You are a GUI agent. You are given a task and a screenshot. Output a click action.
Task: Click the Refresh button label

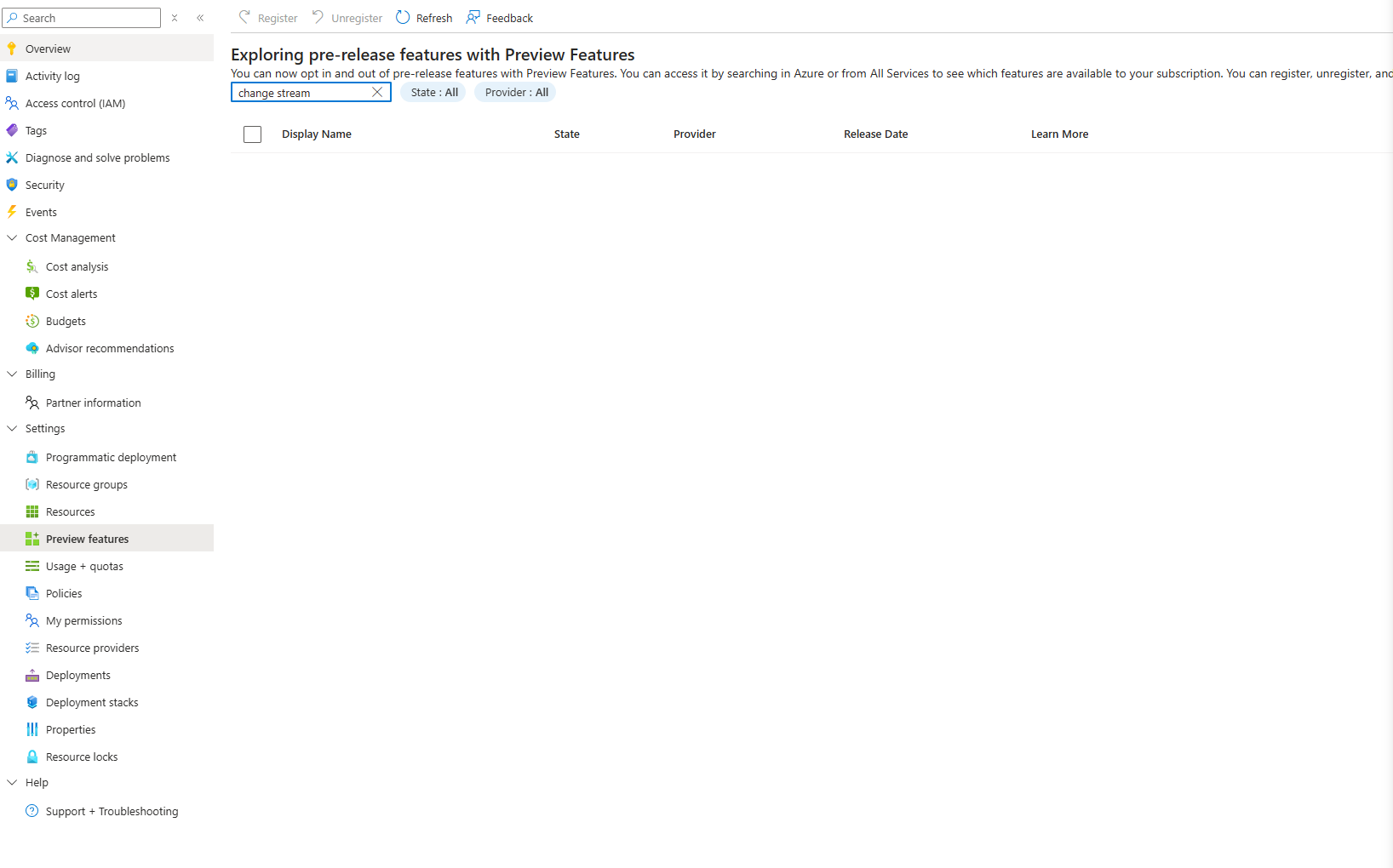(434, 18)
